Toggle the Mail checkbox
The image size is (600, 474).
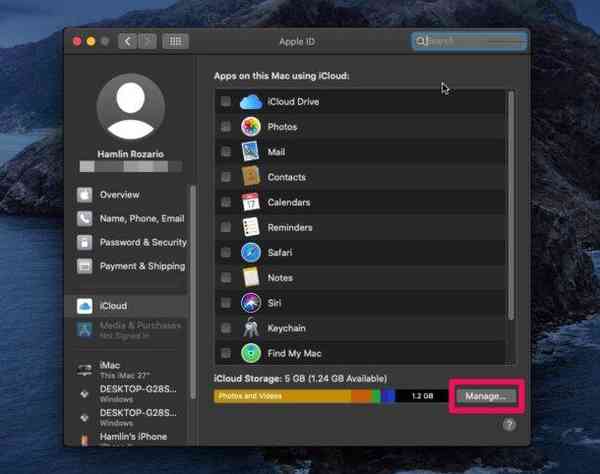(x=226, y=152)
